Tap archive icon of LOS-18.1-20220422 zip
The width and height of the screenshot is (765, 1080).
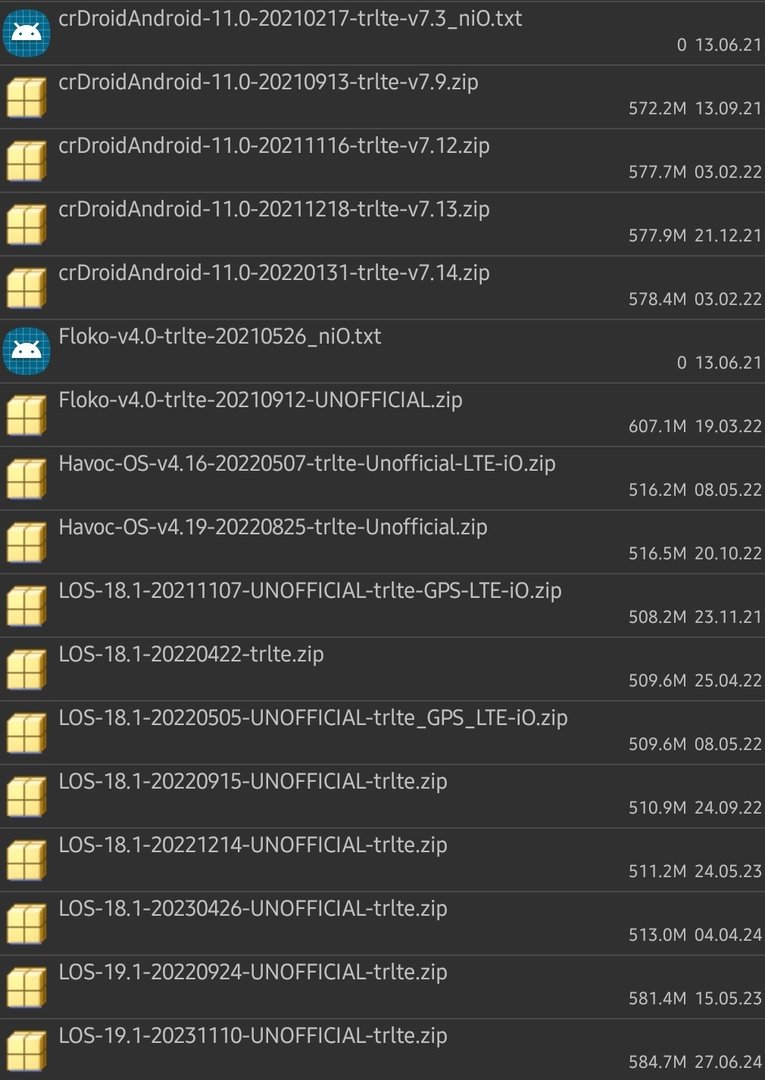pos(26,669)
